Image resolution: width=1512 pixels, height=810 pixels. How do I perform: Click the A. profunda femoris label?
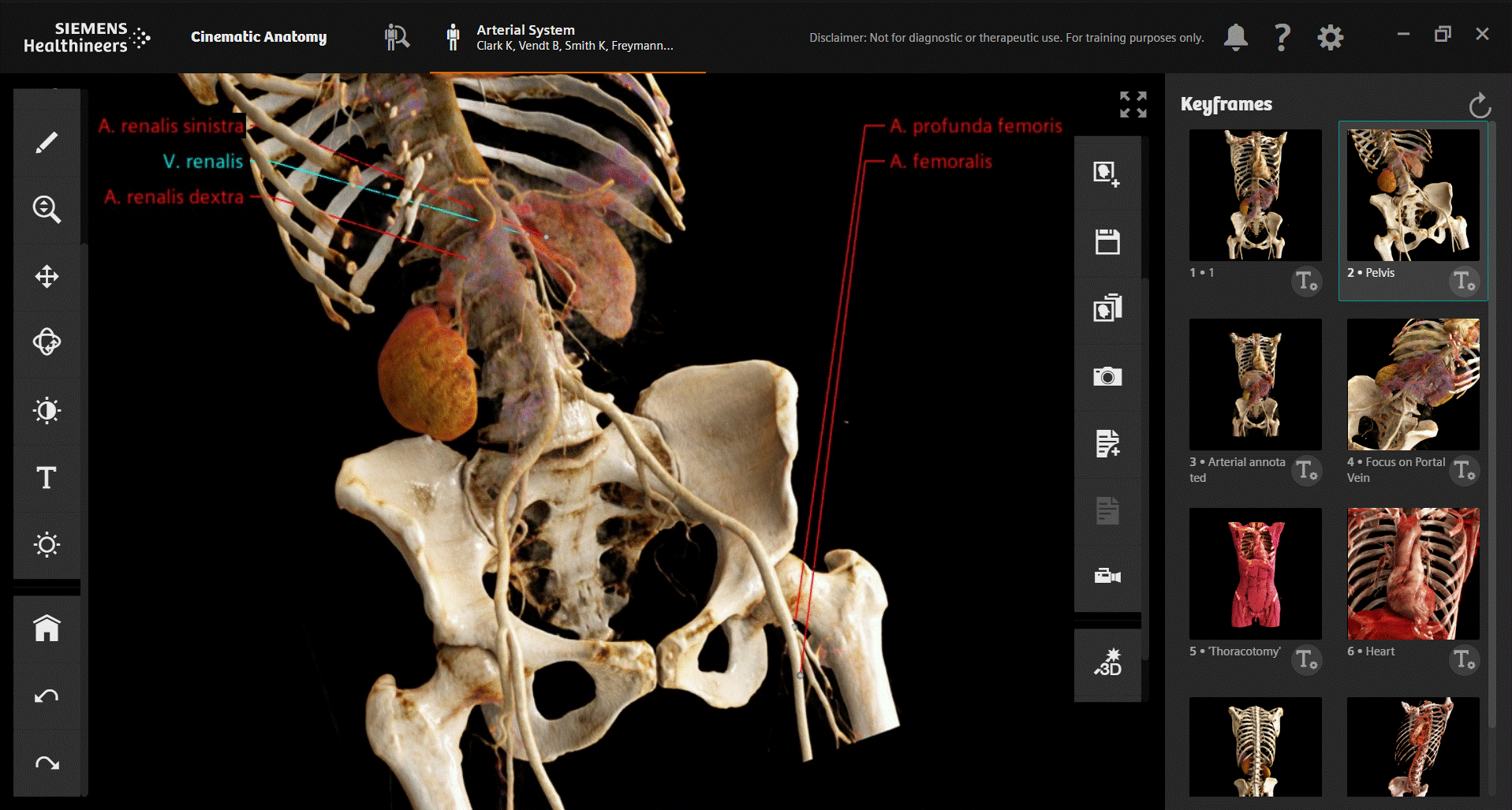click(x=976, y=126)
